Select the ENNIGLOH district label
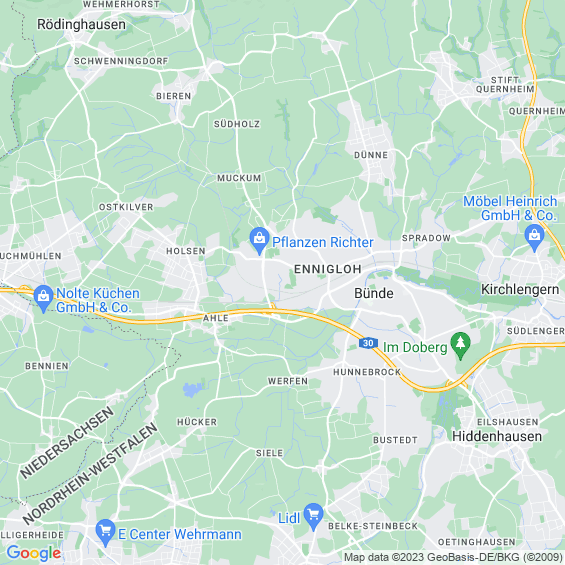565x565 pixels. click(x=328, y=269)
